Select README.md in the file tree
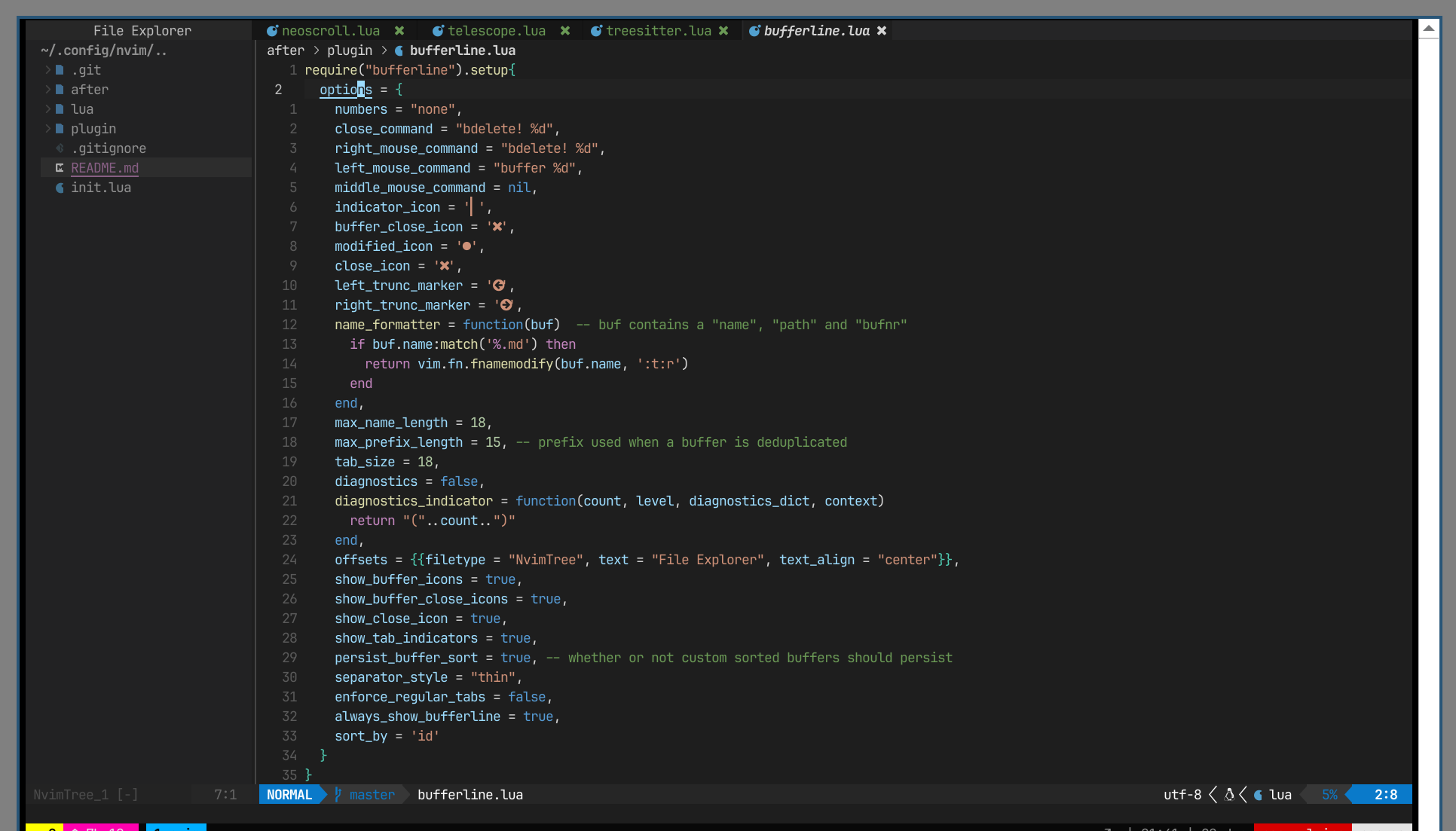Screen dimensions: 1456x831 [104, 167]
